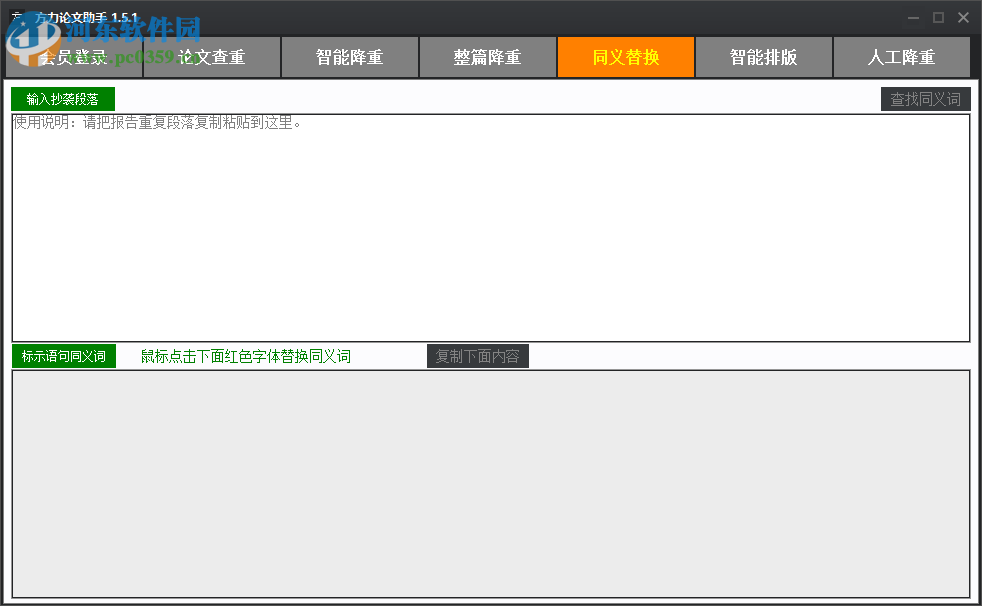Select the 智能降重 tab

[350, 57]
